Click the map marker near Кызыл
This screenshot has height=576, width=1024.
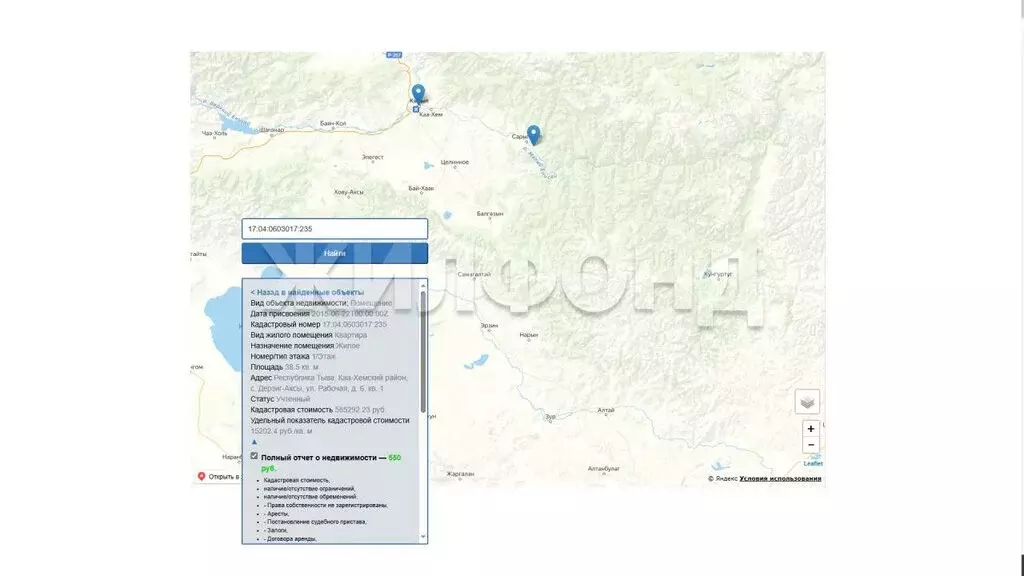pos(418,93)
